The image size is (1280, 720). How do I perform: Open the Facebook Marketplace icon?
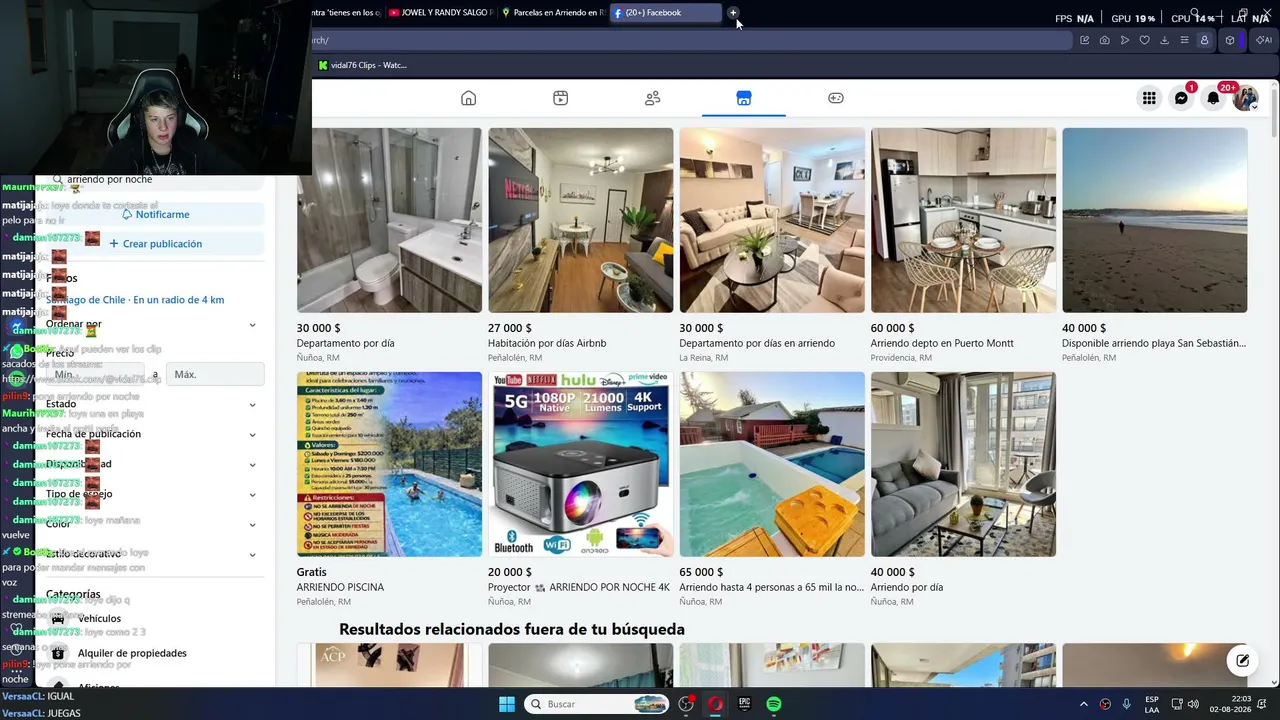pos(743,98)
